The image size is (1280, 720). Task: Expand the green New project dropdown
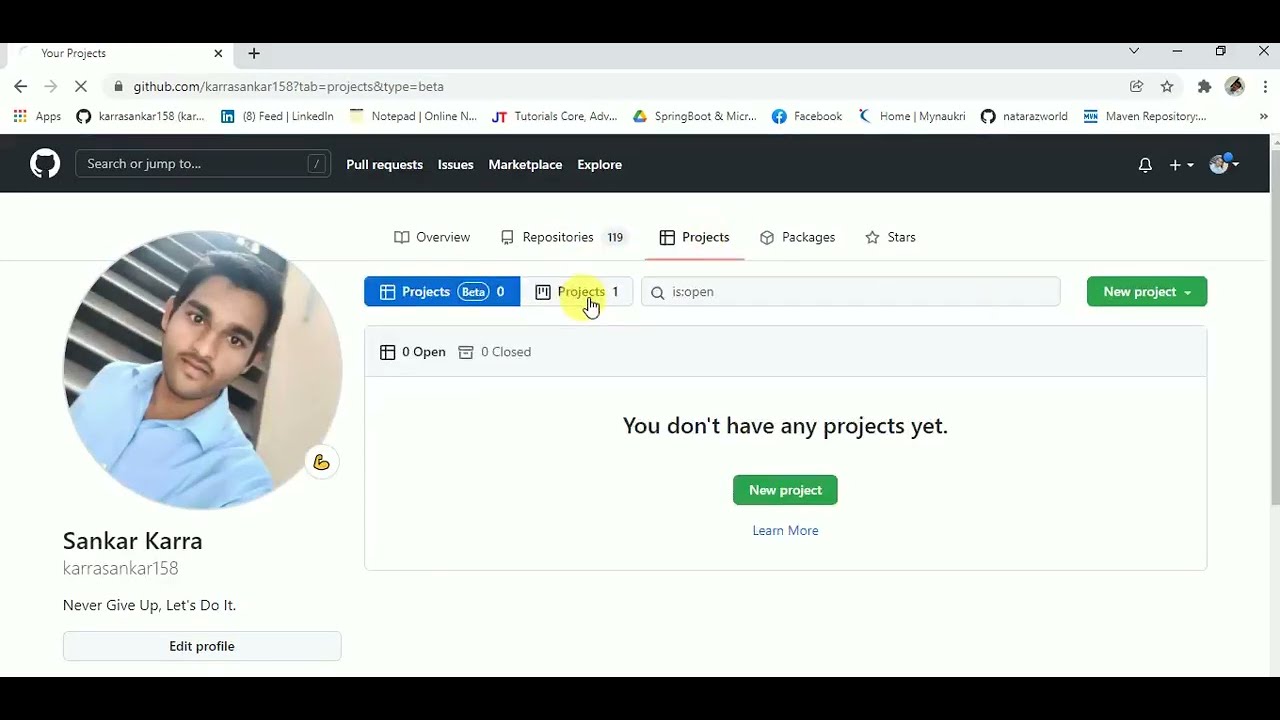point(1147,292)
